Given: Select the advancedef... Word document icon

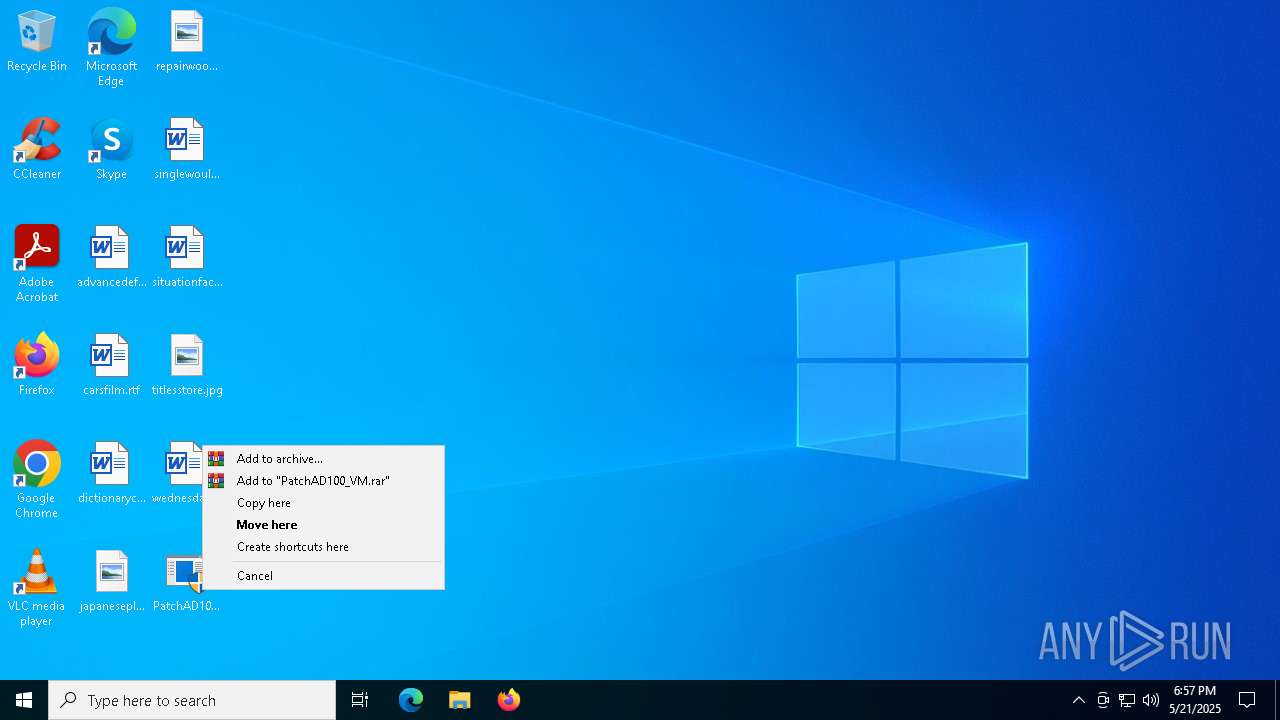Looking at the screenshot, I should click(111, 258).
